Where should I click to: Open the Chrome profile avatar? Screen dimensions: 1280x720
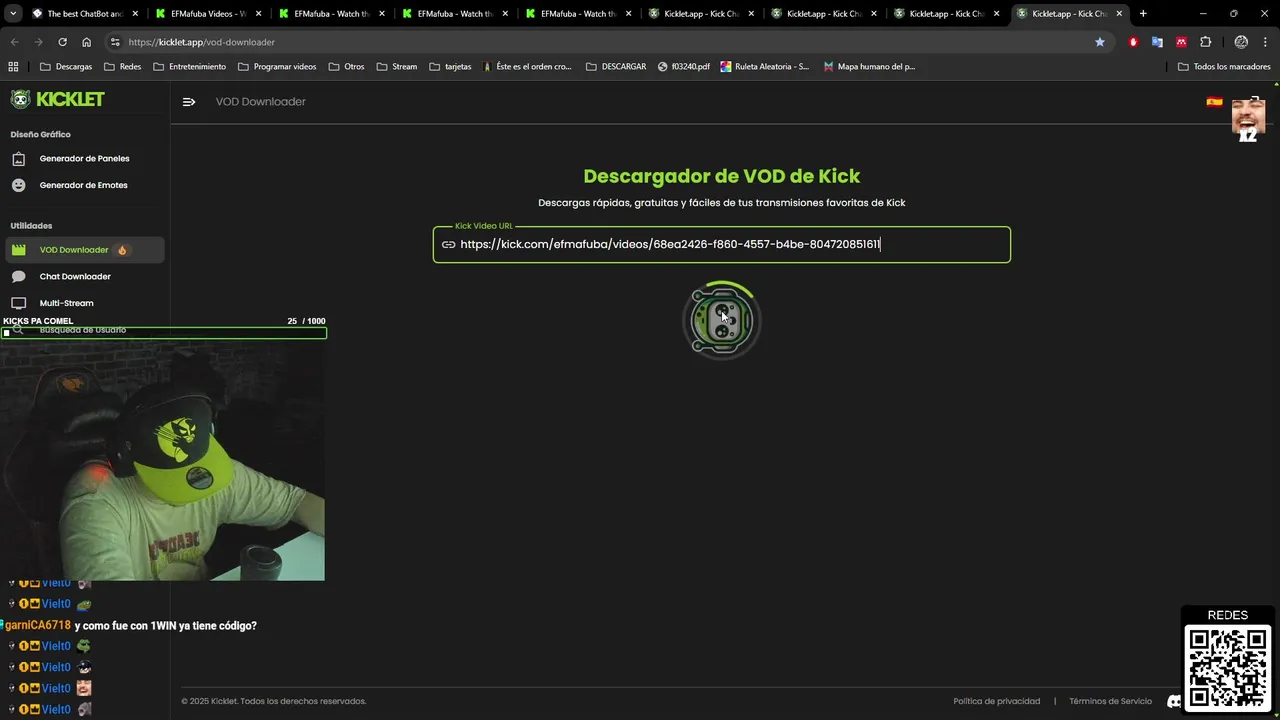pyautogui.click(x=1241, y=42)
